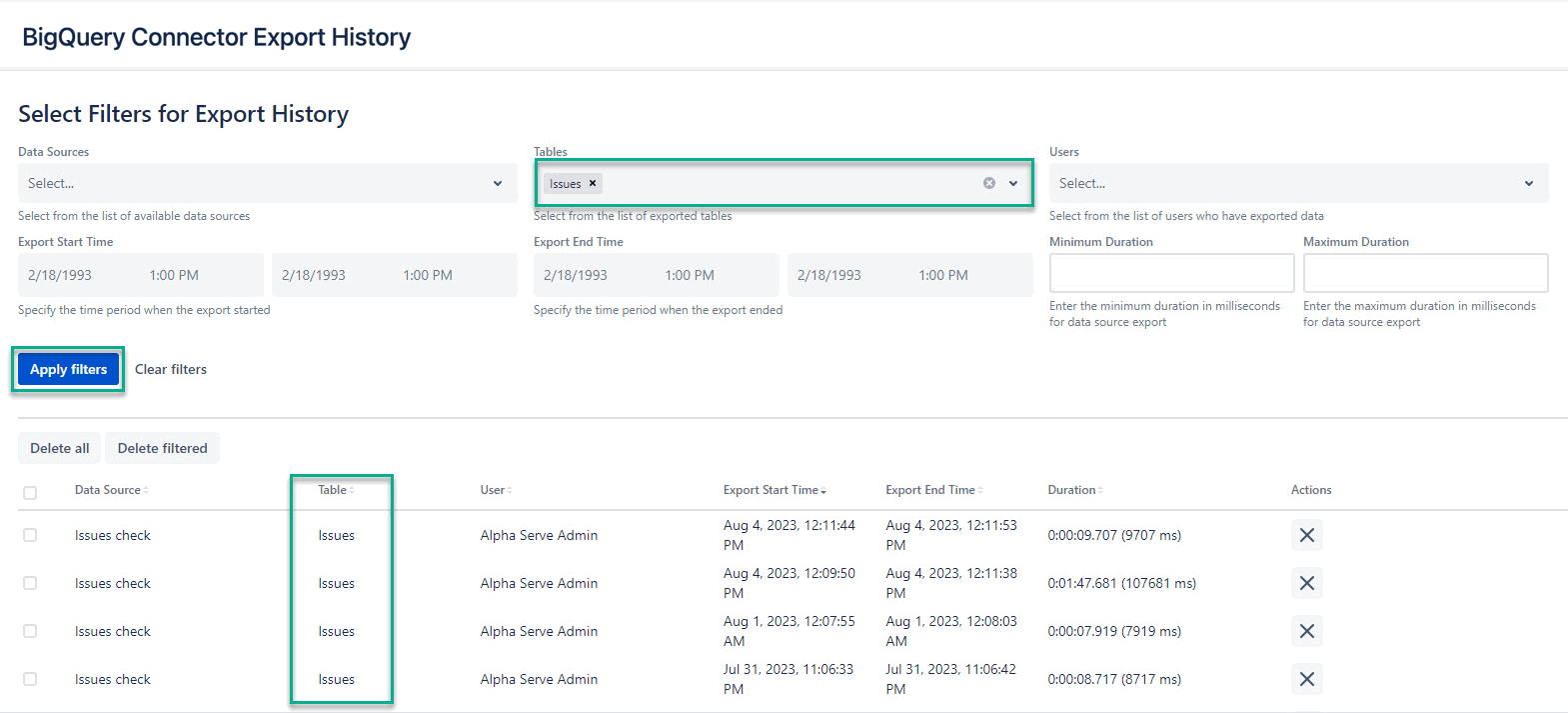Image resolution: width=1568 pixels, height=713 pixels.
Task: Clear all values in Tables filter
Action: [989, 183]
